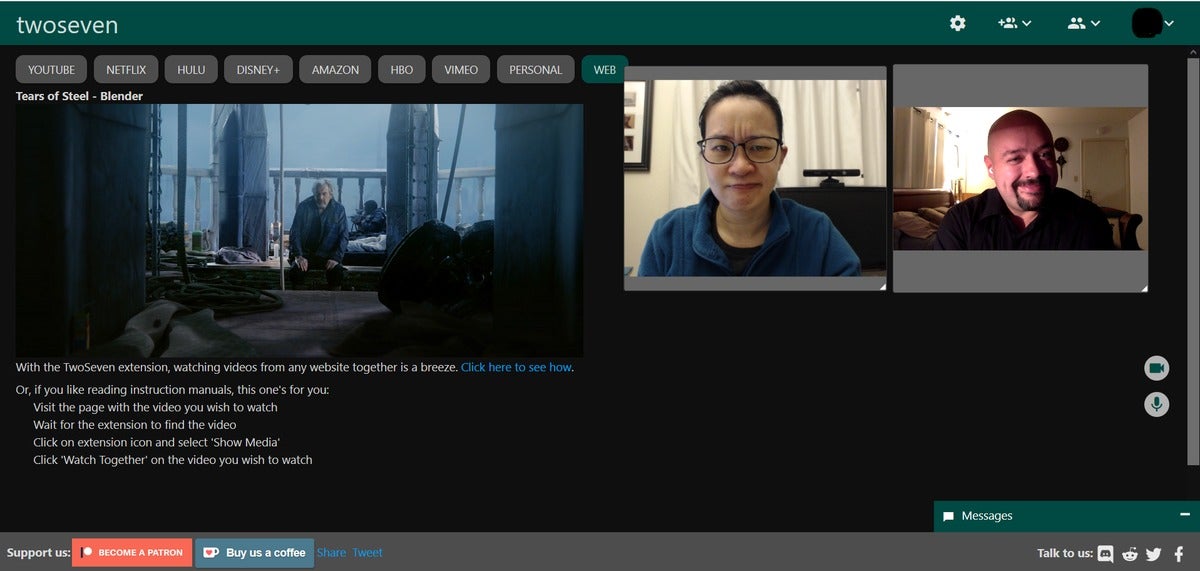Toggle the webcam camera button
Image resolution: width=1200 pixels, height=571 pixels.
coord(1157,368)
